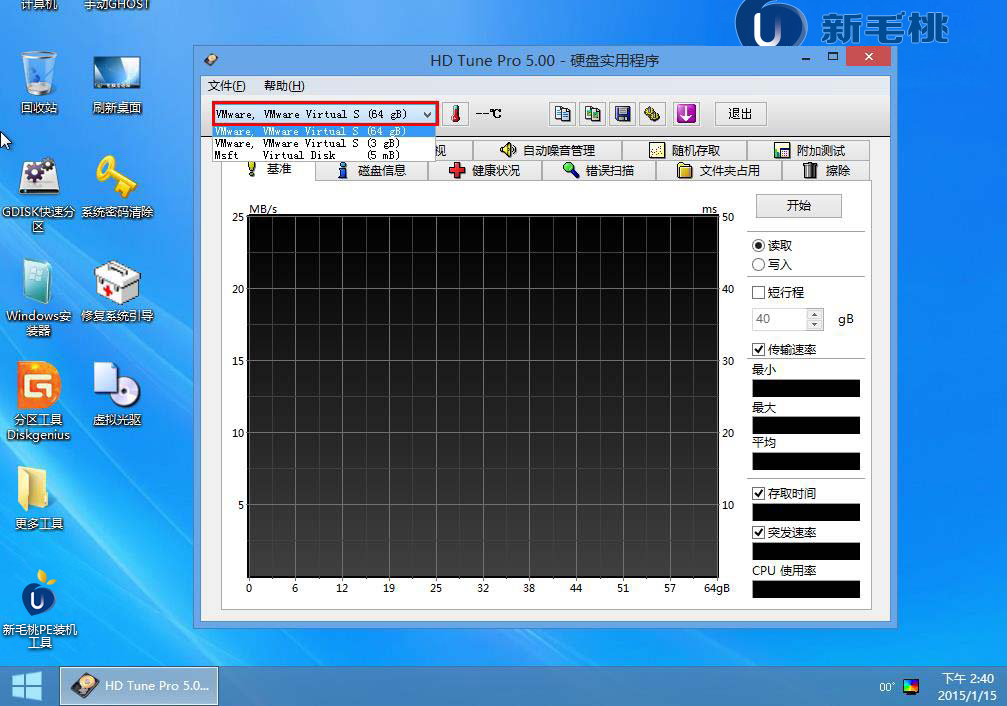Click the 退出 exit button
Screen dimensions: 1007x706
coord(740,114)
